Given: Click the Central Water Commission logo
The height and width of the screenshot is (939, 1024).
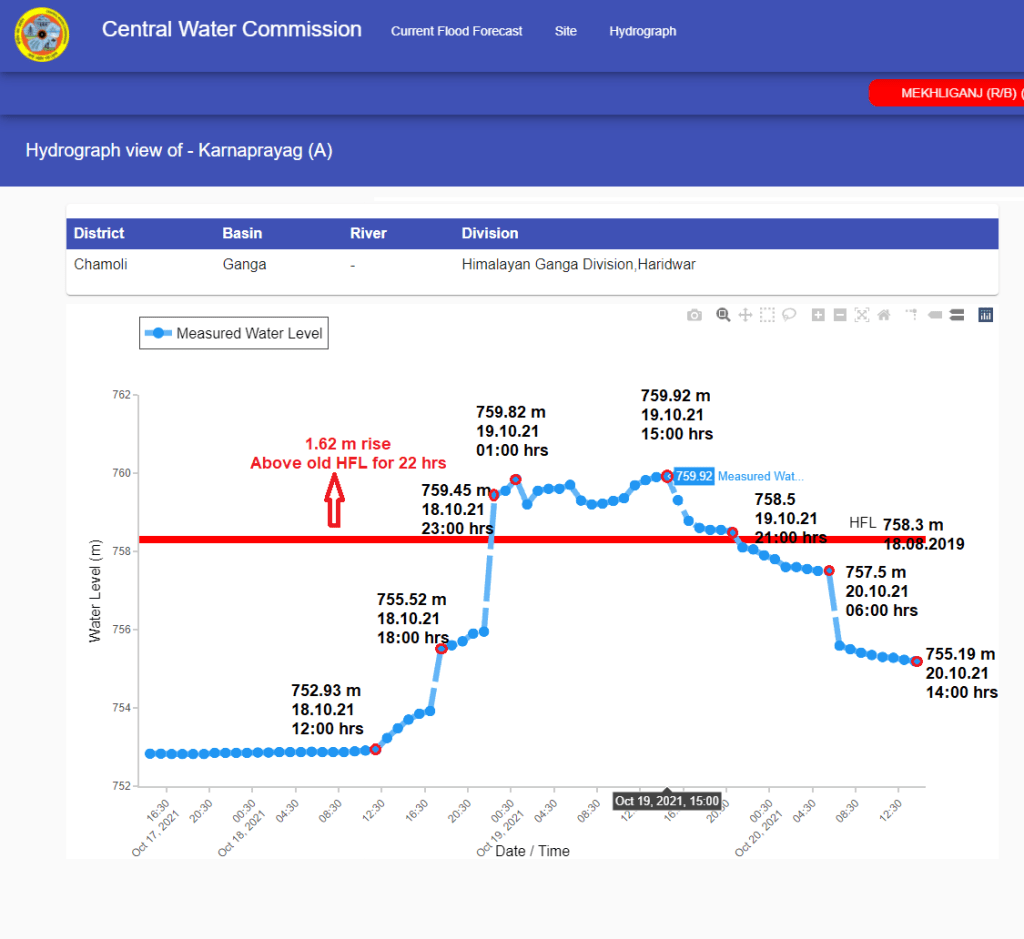Looking at the screenshot, I should [x=42, y=35].
